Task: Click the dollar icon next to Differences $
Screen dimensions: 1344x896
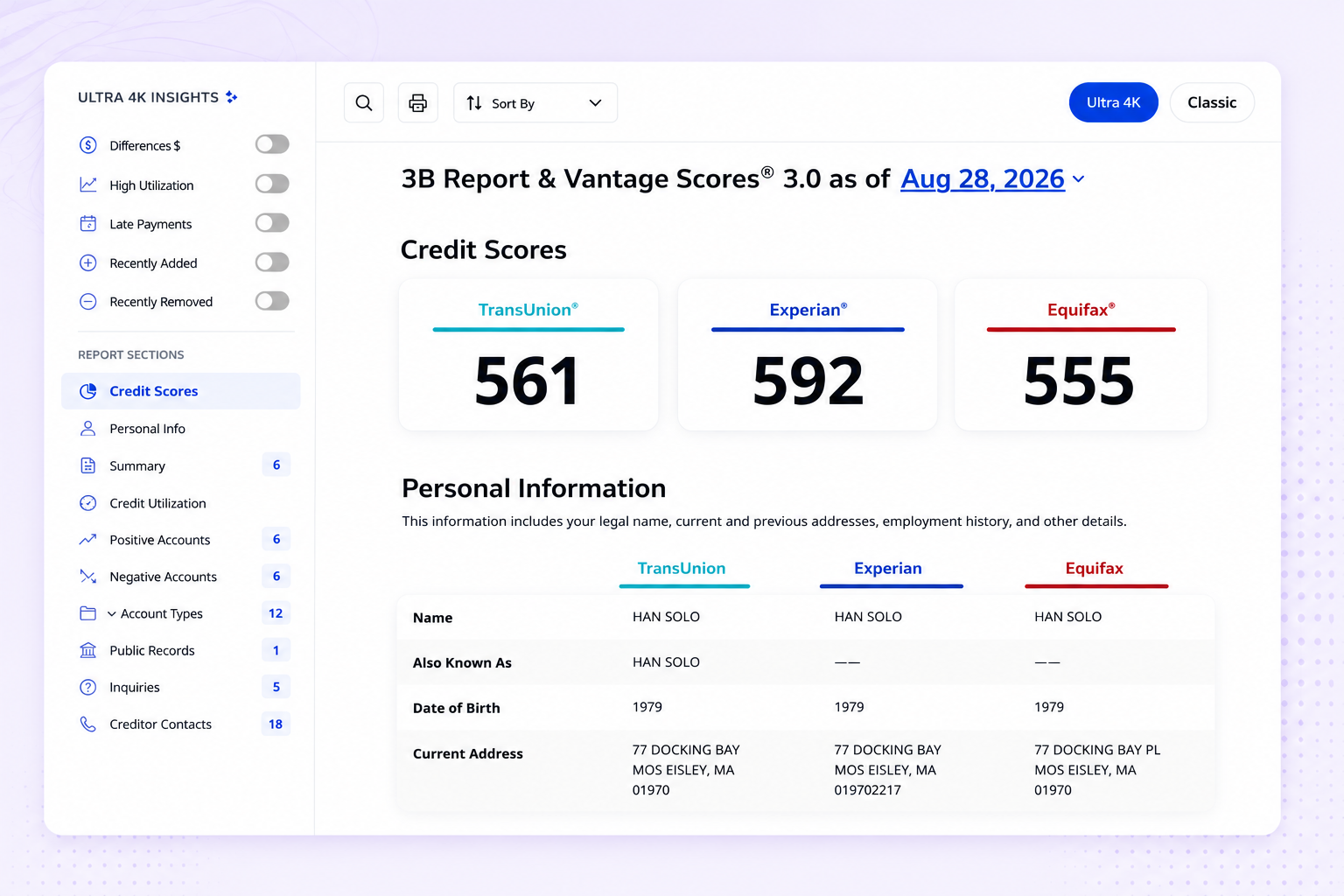Action: 88,145
